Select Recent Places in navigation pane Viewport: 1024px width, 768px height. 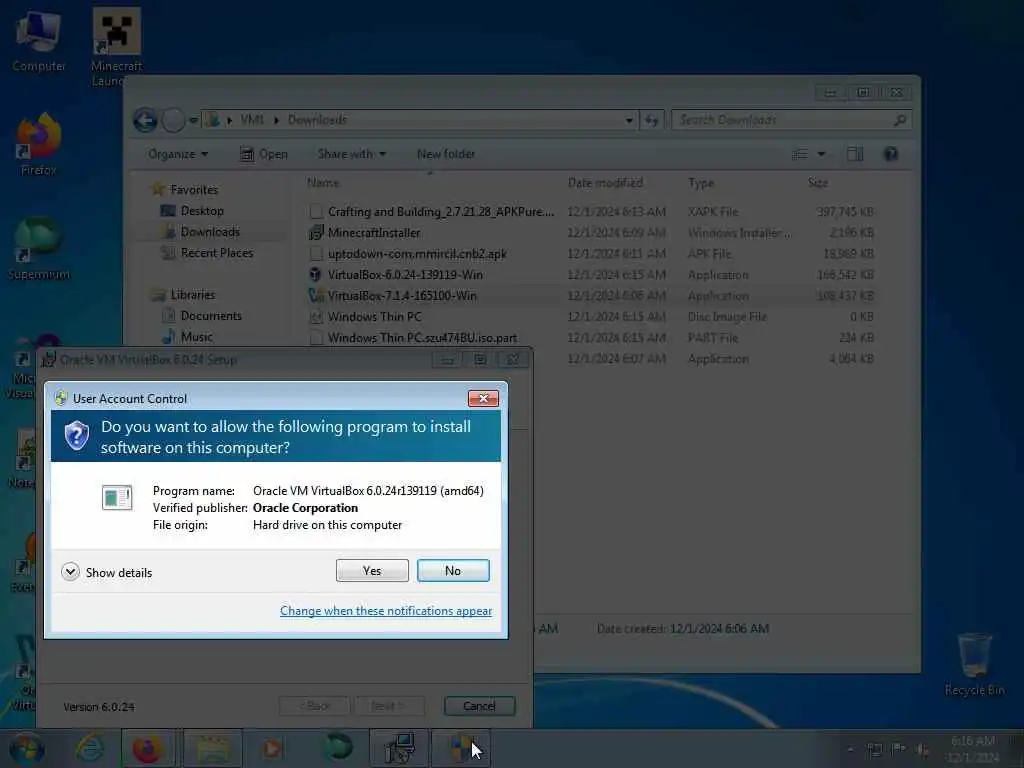click(x=217, y=253)
